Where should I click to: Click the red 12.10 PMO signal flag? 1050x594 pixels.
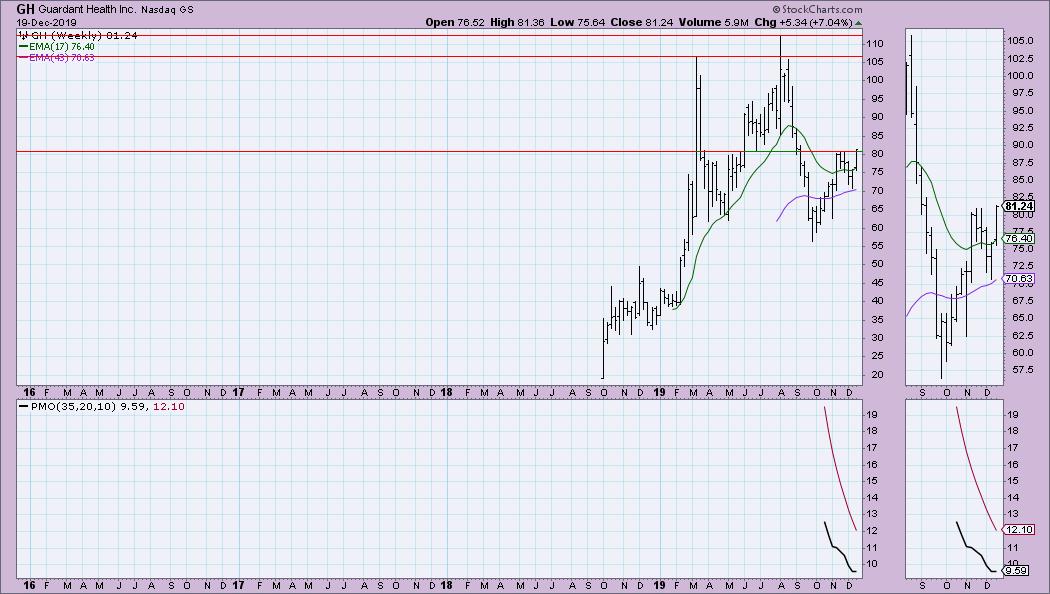click(x=1020, y=530)
